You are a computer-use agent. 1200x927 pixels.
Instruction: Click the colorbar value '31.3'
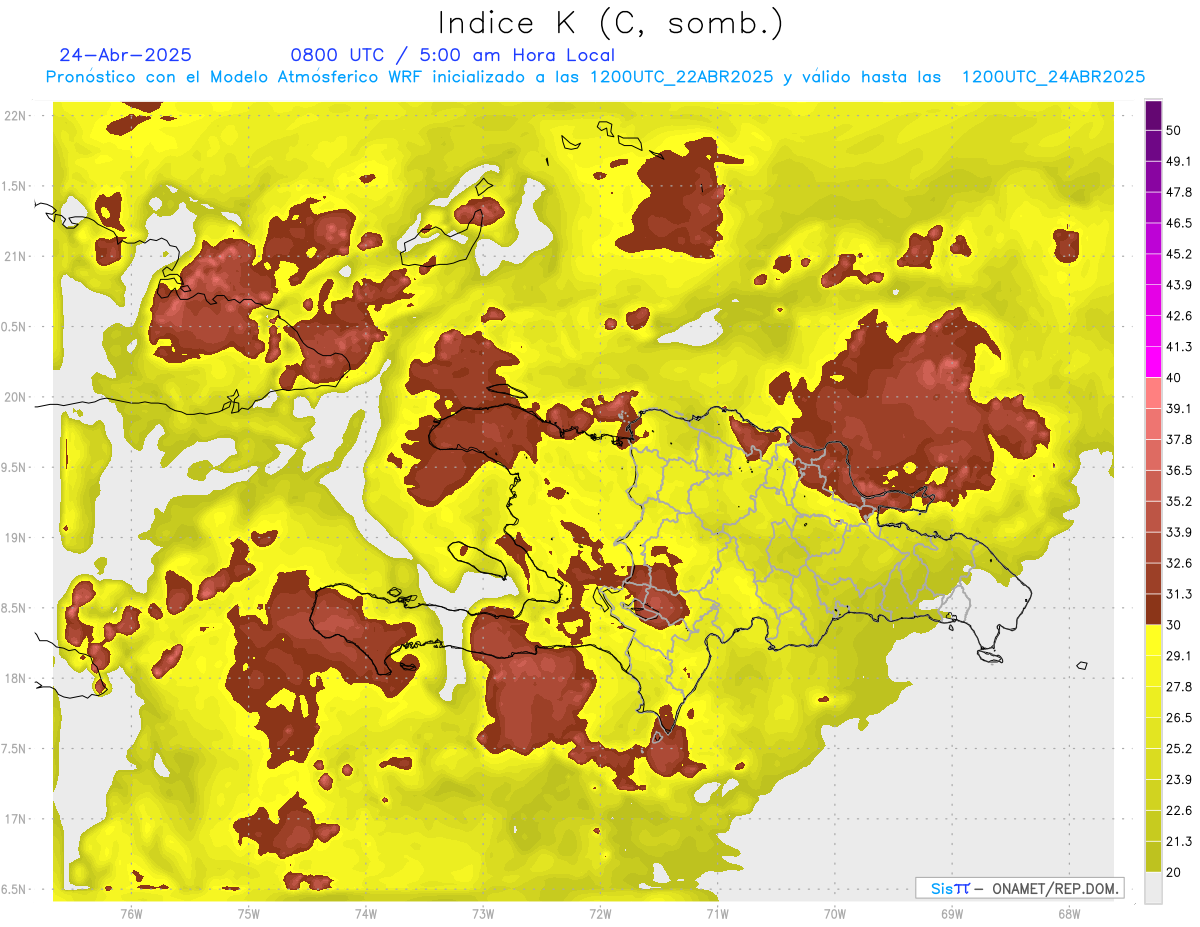(1179, 594)
